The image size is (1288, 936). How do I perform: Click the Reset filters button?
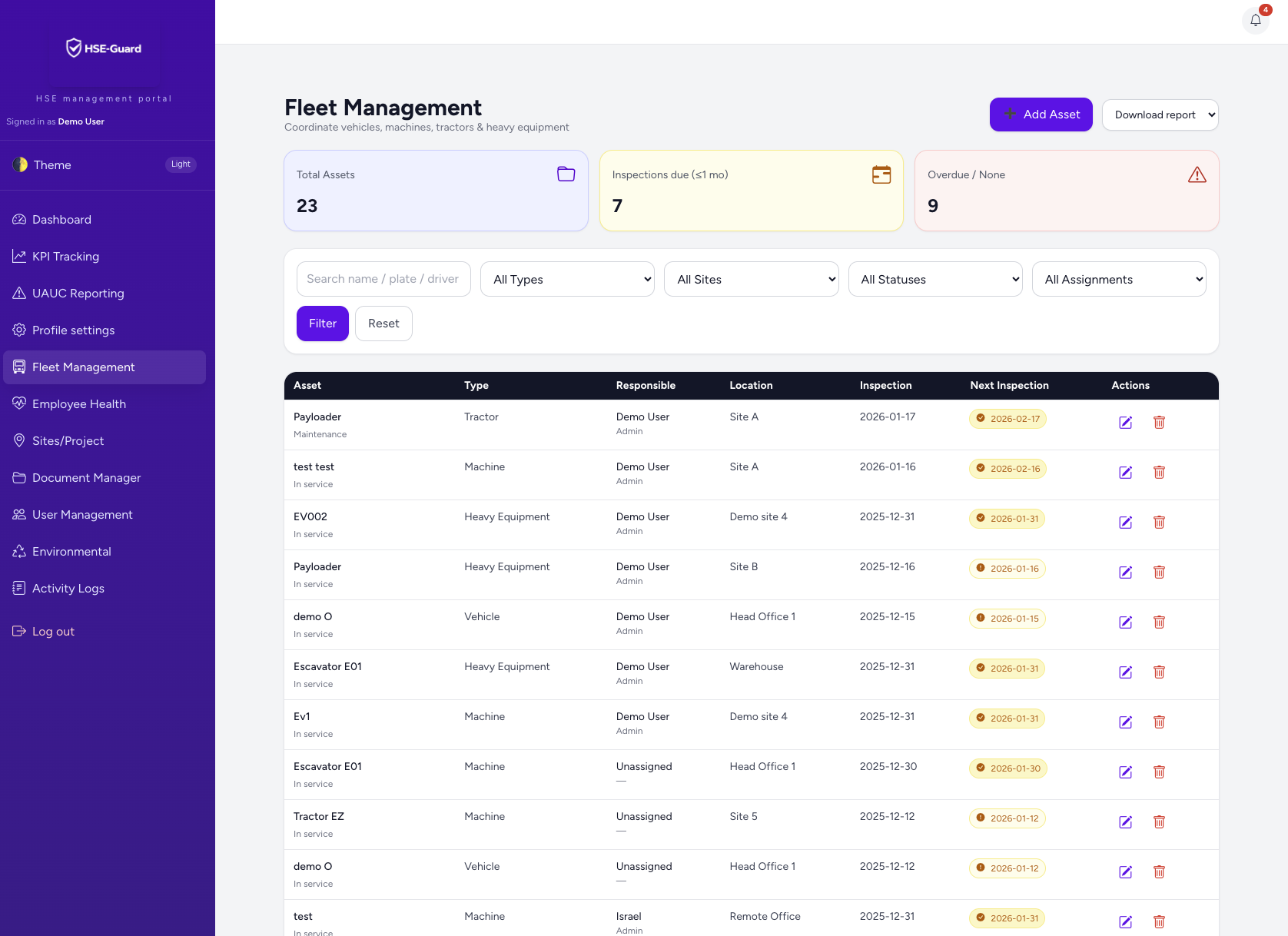pyautogui.click(x=383, y=324)
